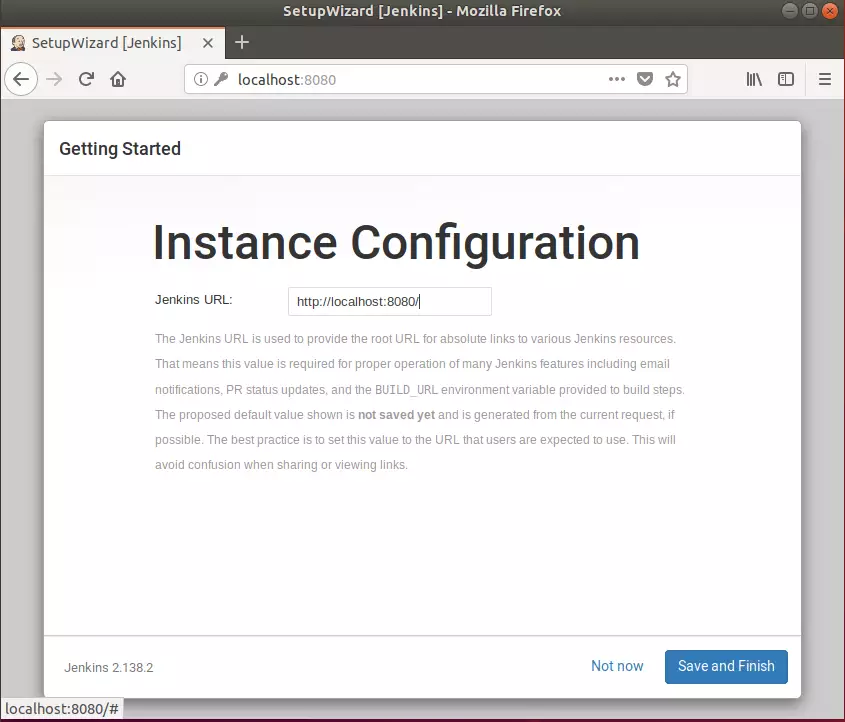Click the bold 'not saved yet' text
This screenshot has height=722, width=845.
tap(396, 415)
